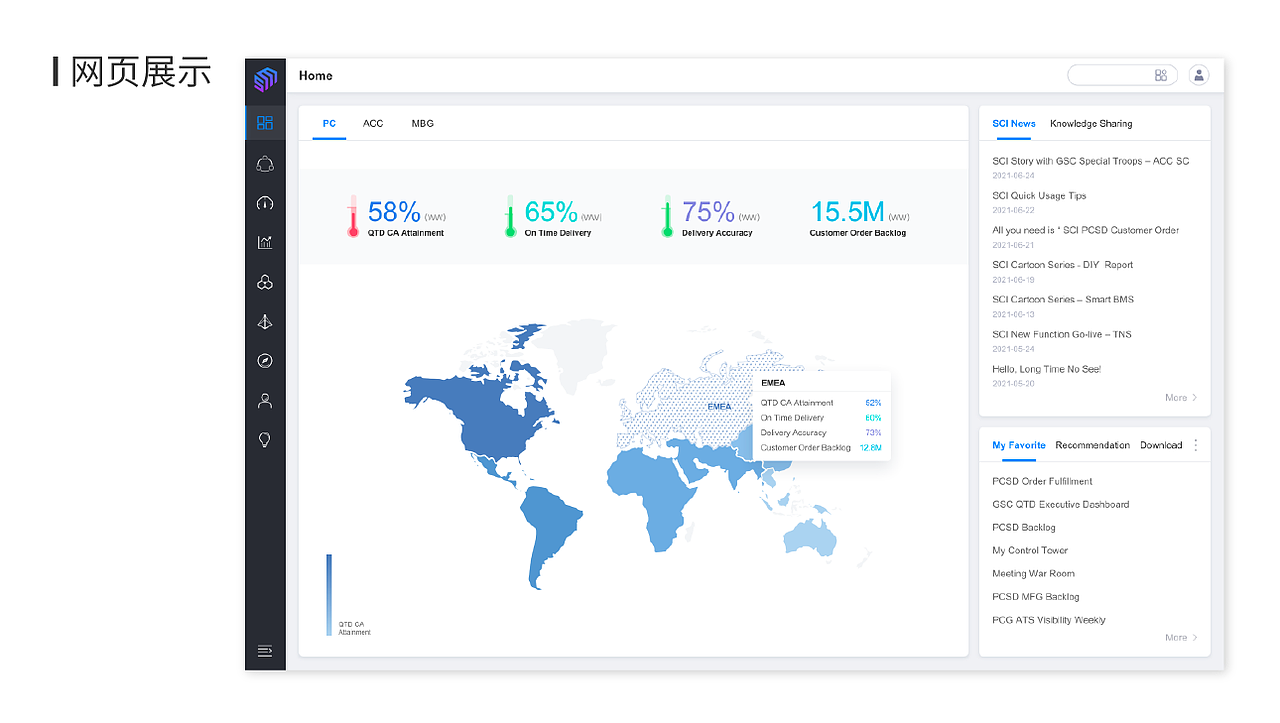Select the Recommendation tab
Viewport: 1280px width, 723px height.
point(1093,445)
